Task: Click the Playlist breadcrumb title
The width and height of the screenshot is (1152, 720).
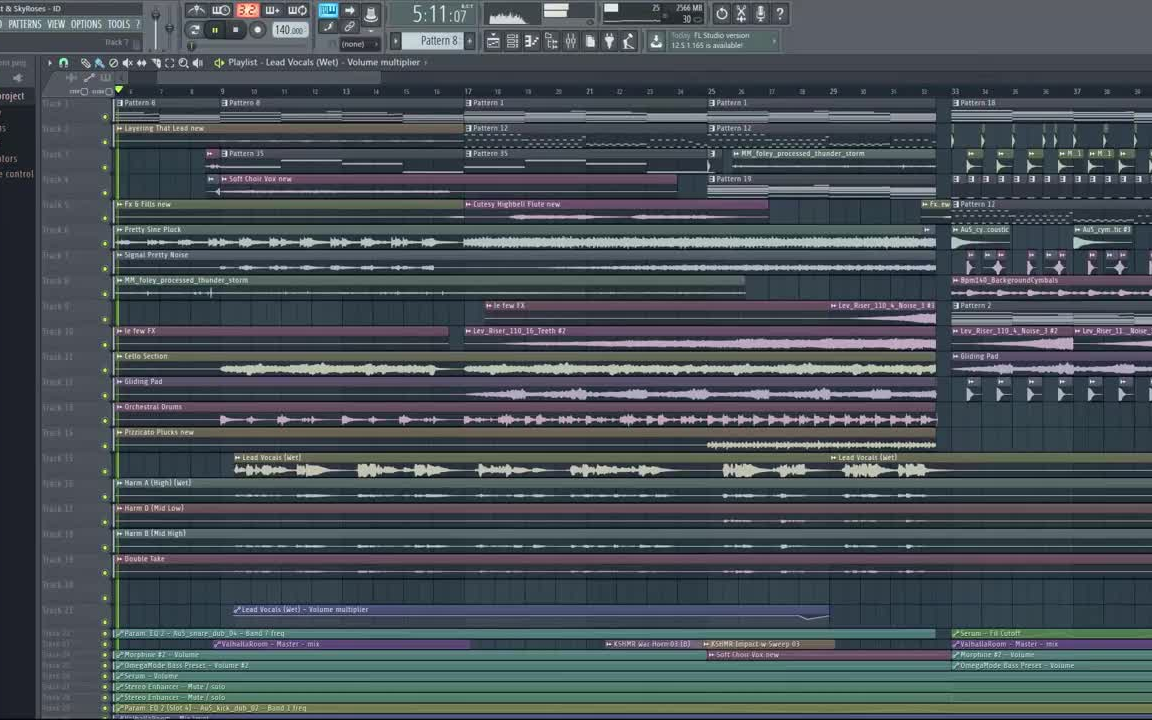Action: pos(324,62)
